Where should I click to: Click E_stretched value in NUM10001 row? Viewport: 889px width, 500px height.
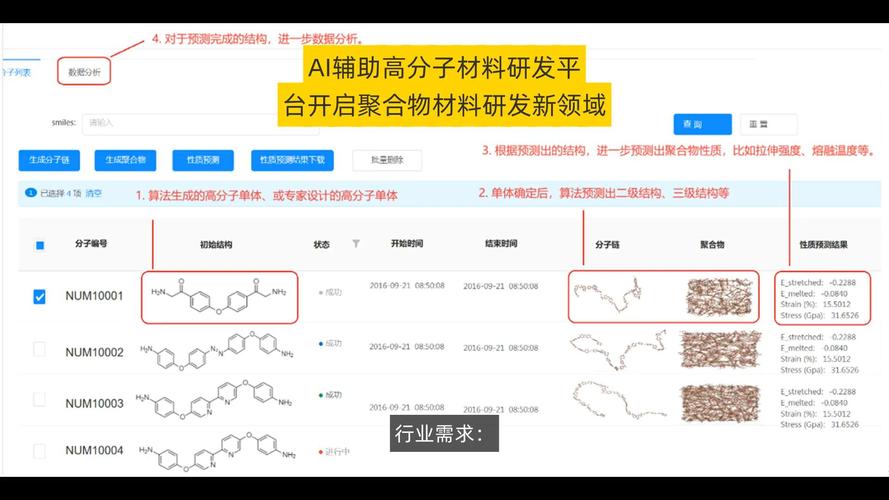point(842,282)
